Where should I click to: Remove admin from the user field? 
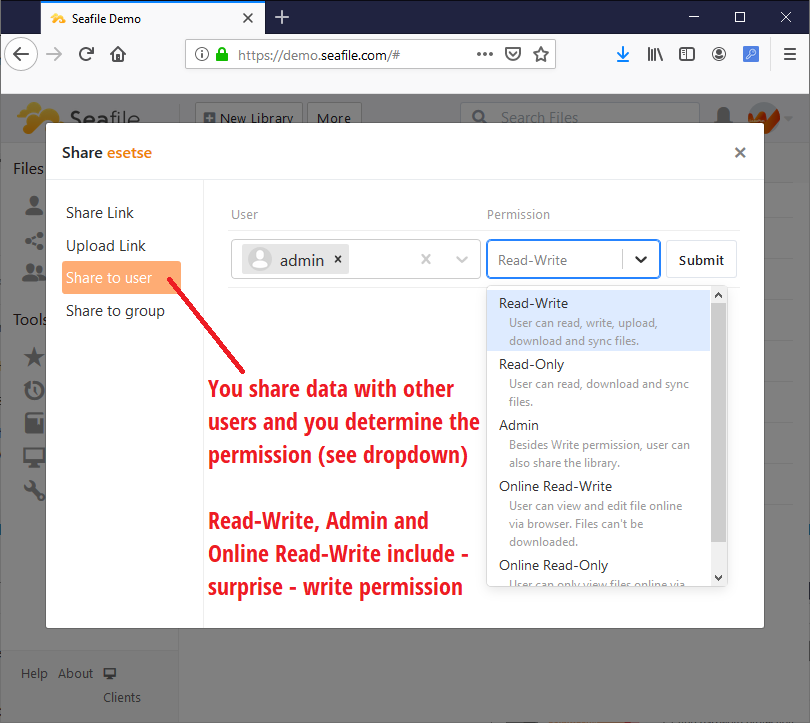338,259
